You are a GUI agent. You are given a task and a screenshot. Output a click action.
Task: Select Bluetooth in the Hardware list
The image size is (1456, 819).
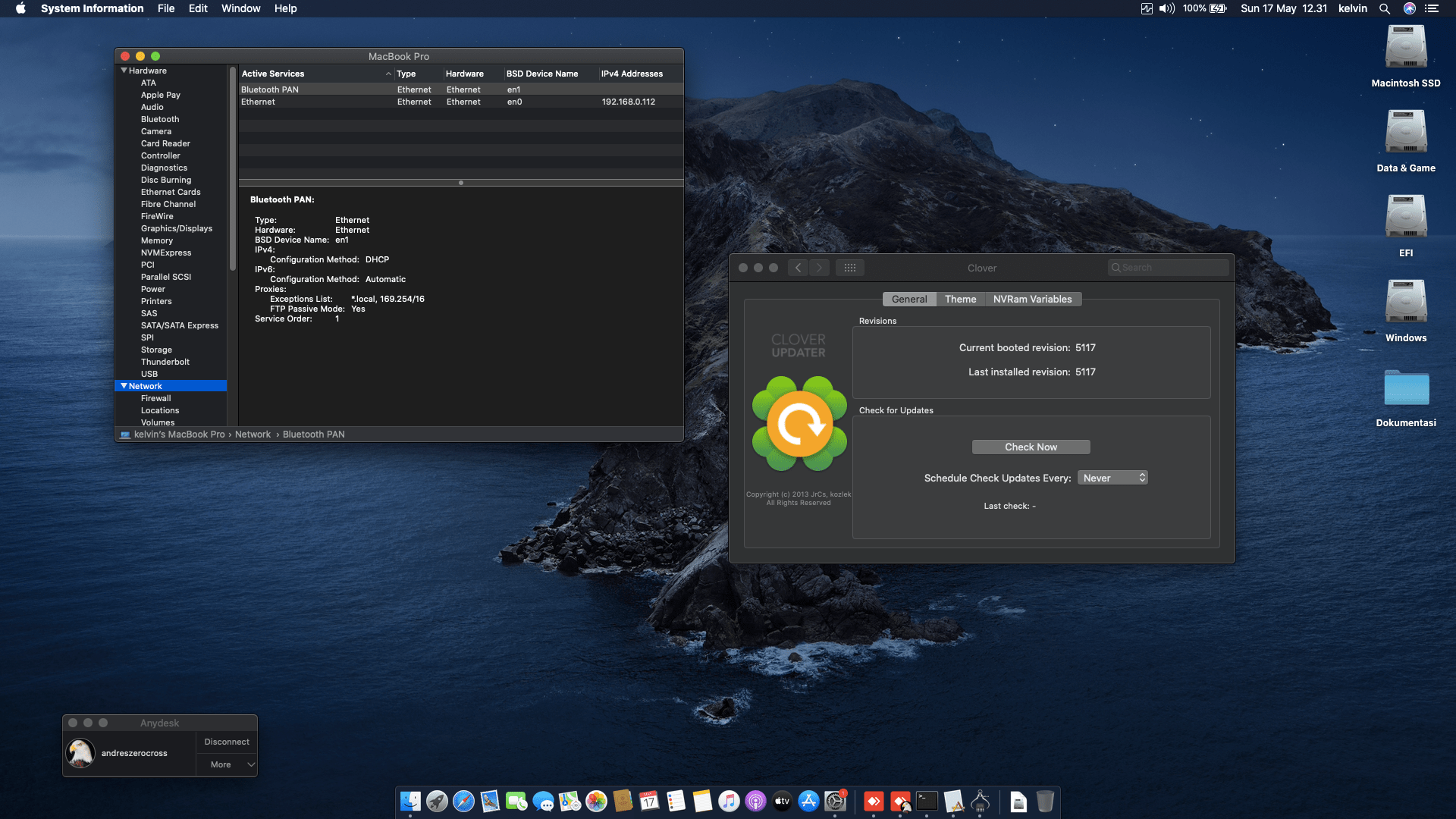[160, 119]
